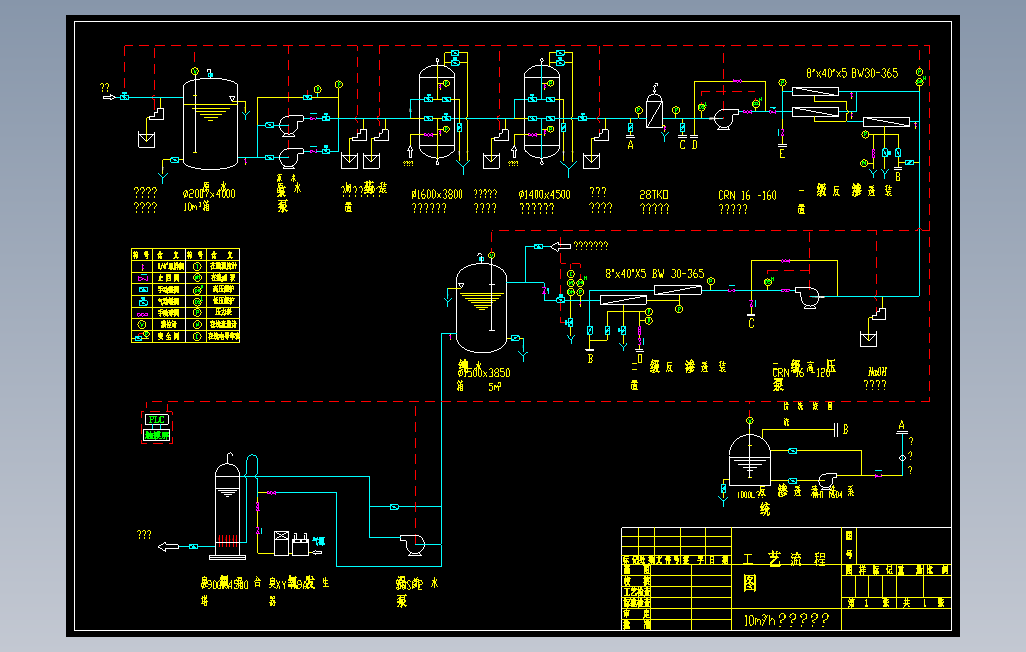Viewport: 1026px width, 652px height.
Task: Click the raw water tank symbol above 'ø2000×4000'
Action: (210, 123)
